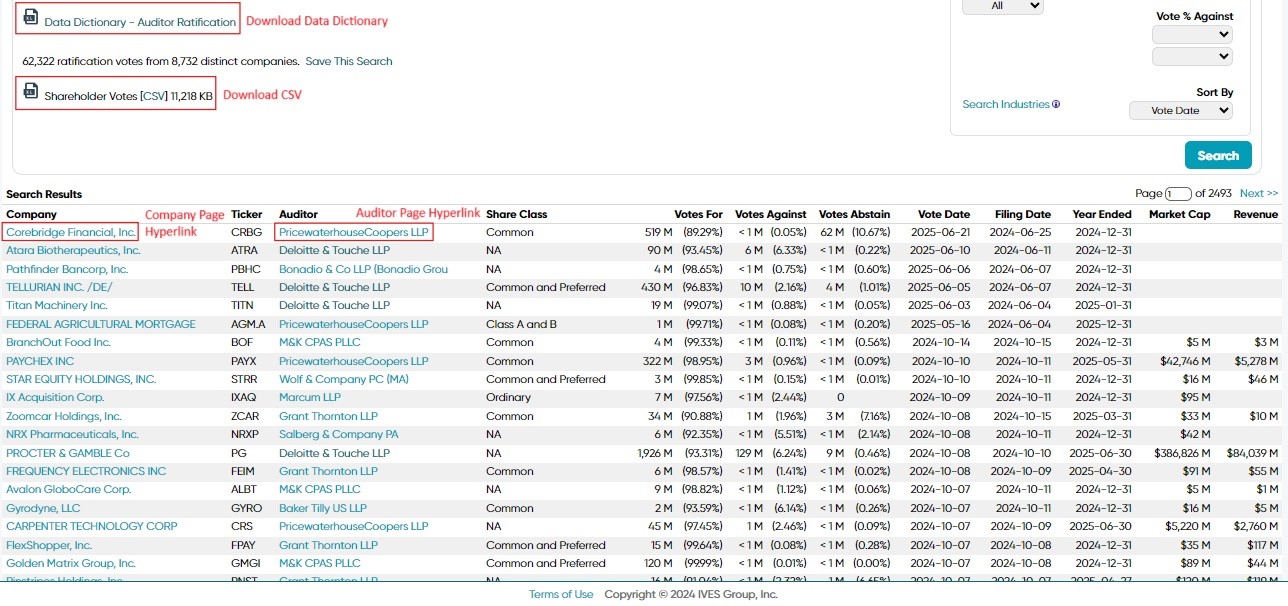1288x606 pixels.
Task: Click the Shareholder Votes CSV file icon
Action: 31,91
